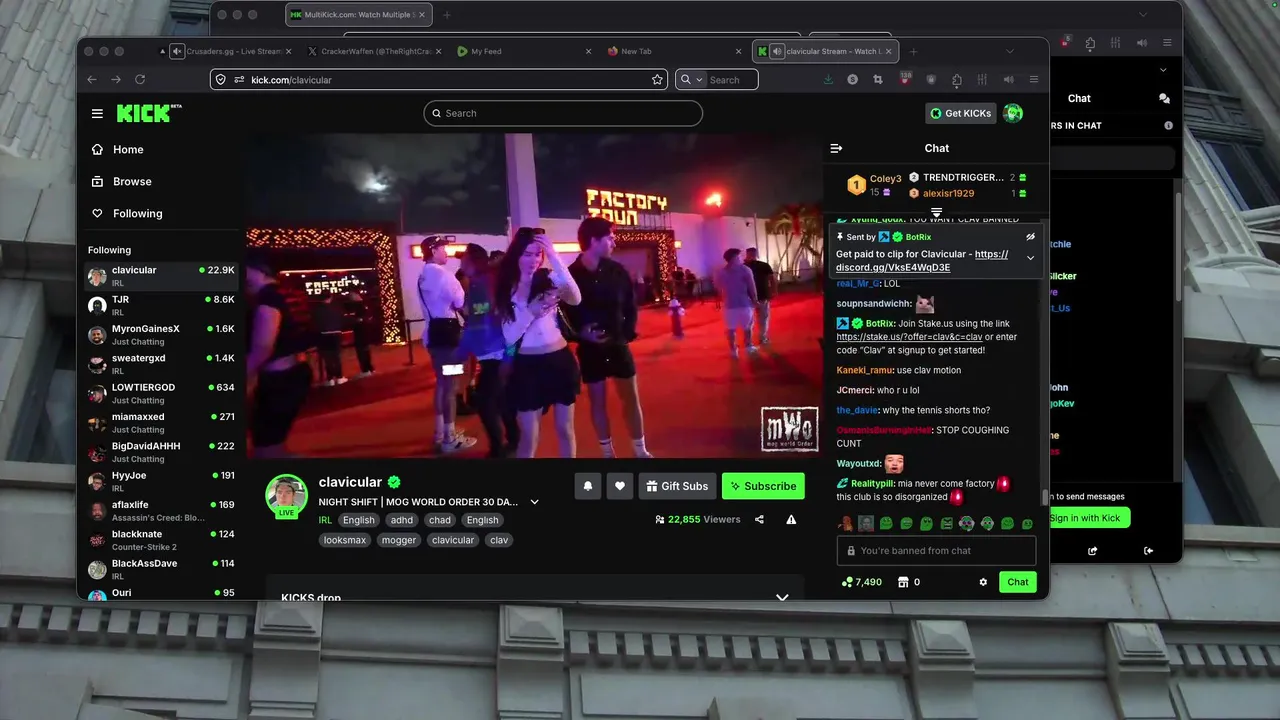
Task: Click the Kick site search field
Action: pos(563,113)
